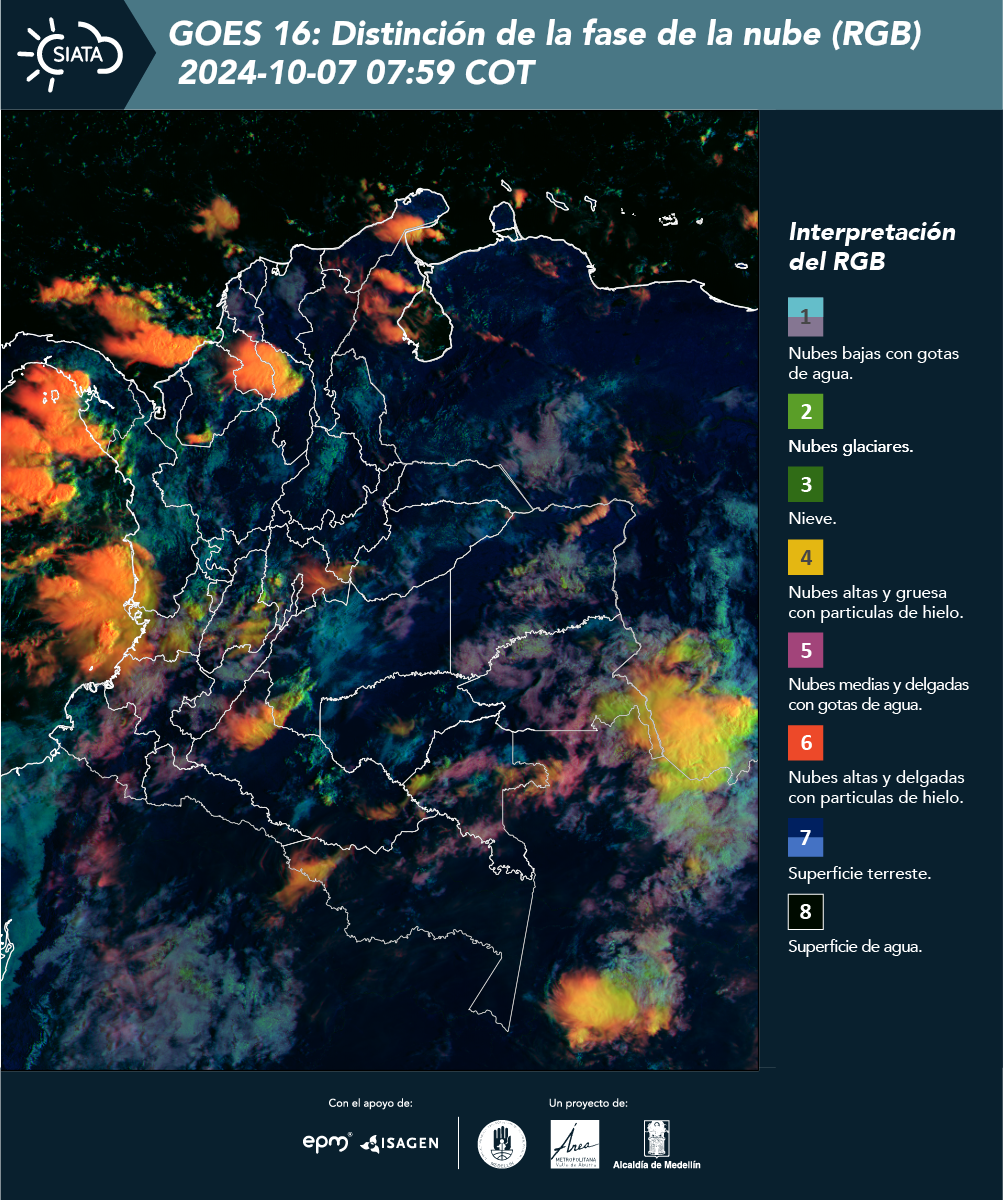Click the 'Interpretación del RGB' heading
Image resolution: width=1003 pixels, height=1200 pixels.
872,246
